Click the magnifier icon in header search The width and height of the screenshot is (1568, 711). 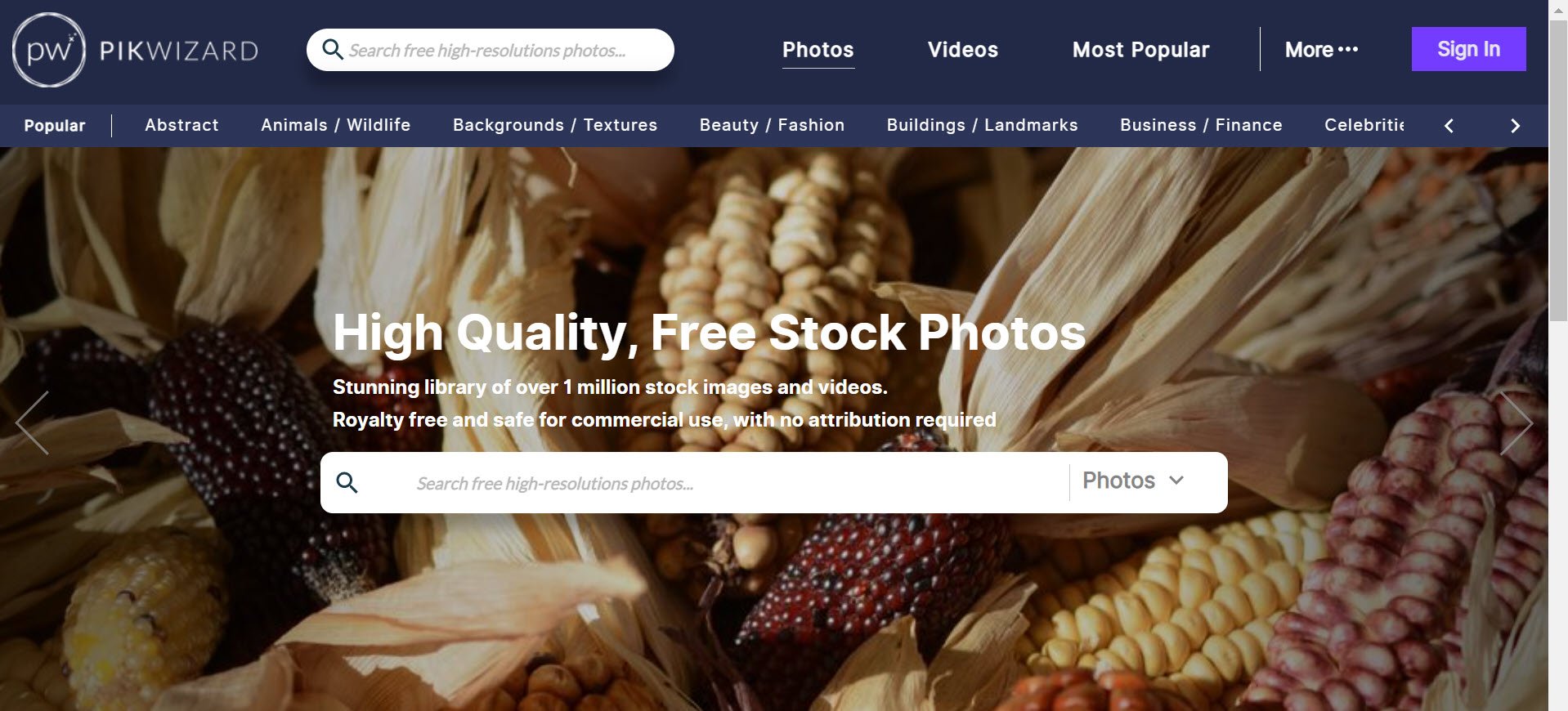[x=332, y=50]
